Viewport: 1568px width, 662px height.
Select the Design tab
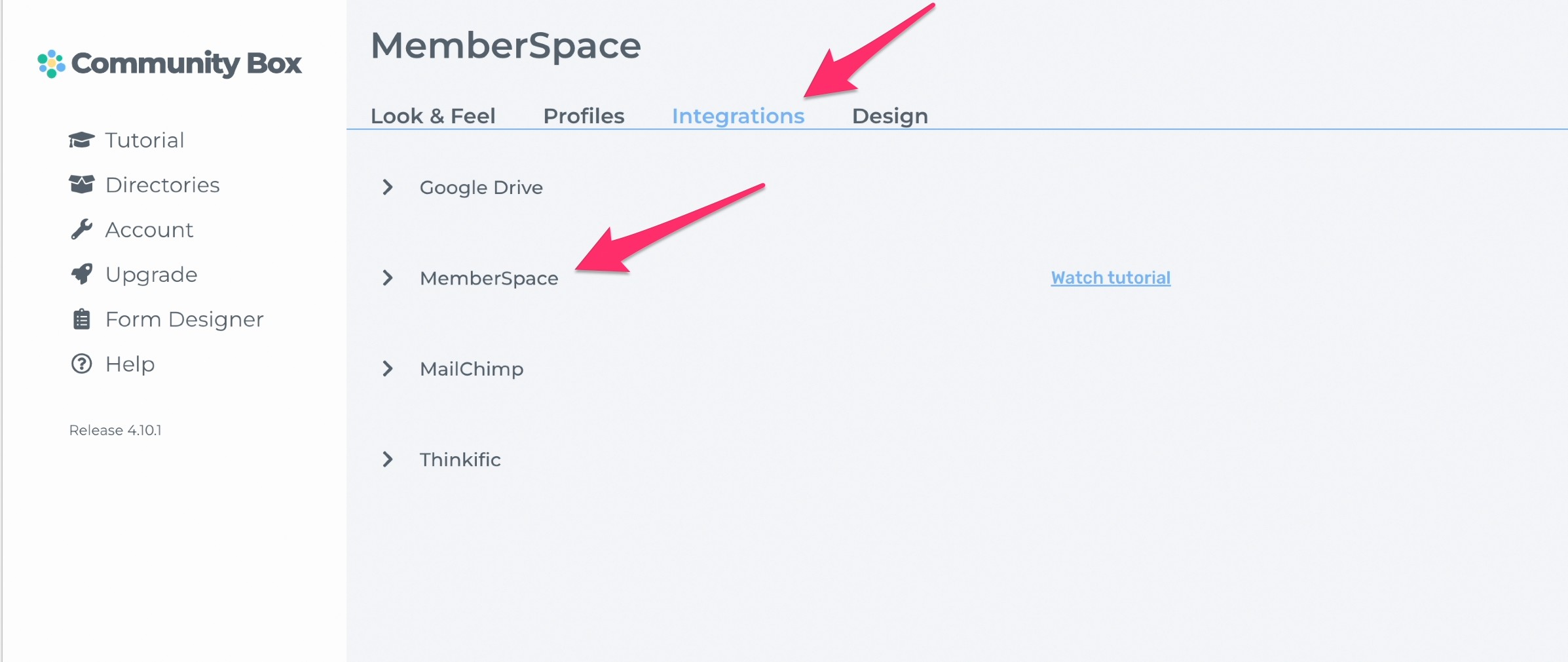[889, 115]
